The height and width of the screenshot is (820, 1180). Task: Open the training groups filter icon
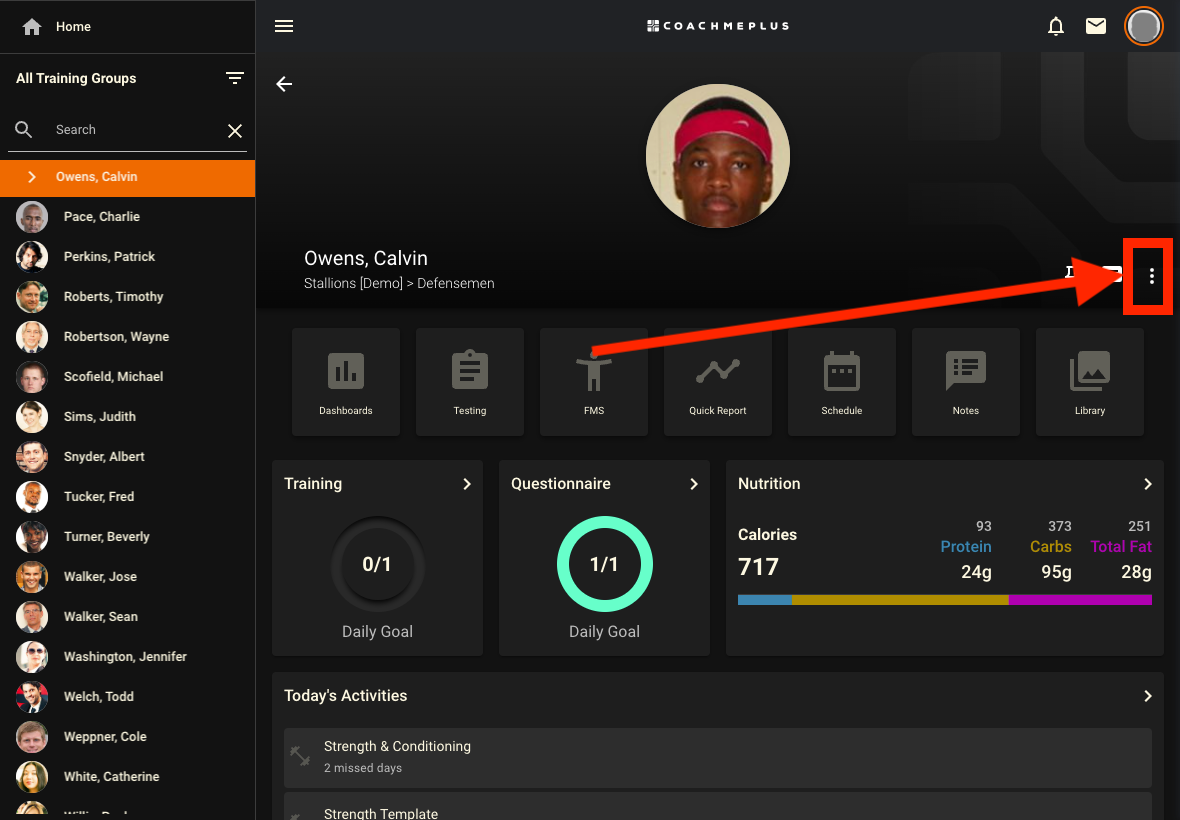235,78
